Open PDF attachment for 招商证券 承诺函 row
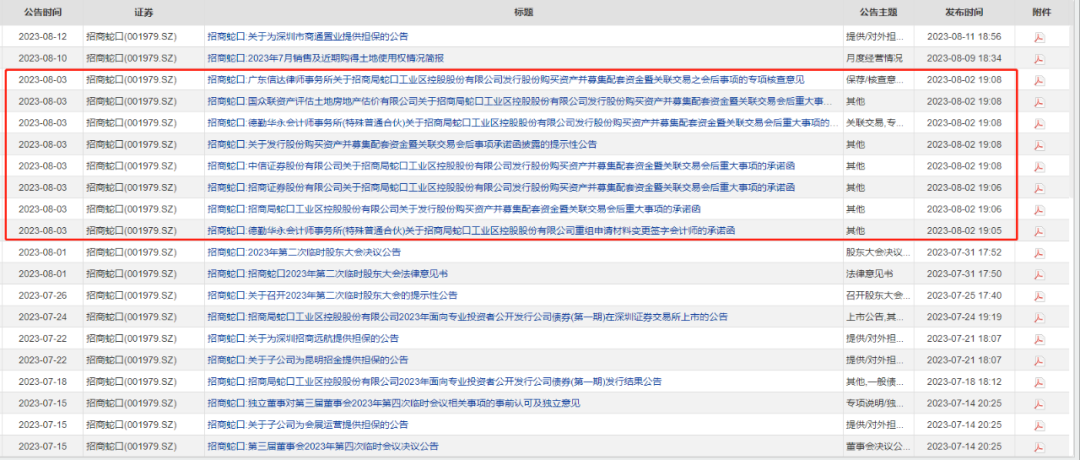This screenshot has width=1080, height=460. [1039, 187]
